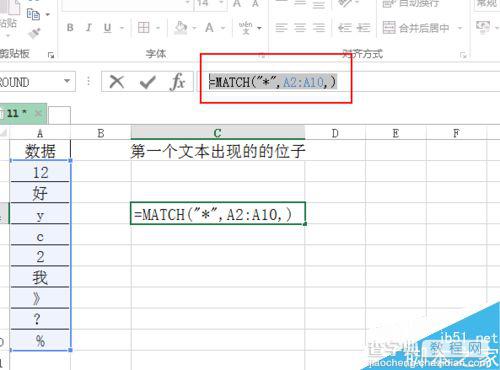Viewport: 500px width, 370px height.
Task: Apply cell borders icon
Action: [144, 28]
